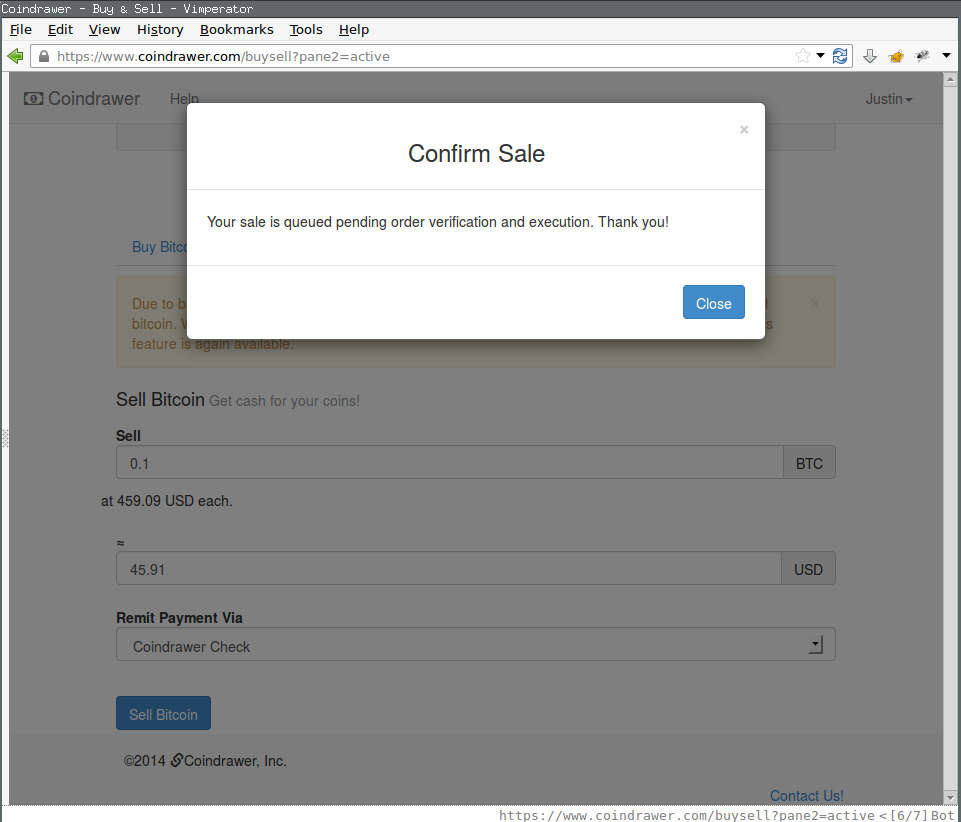Expand the toolbar overflow arrow
Screen dimensions: 961x822
point(946,56)
